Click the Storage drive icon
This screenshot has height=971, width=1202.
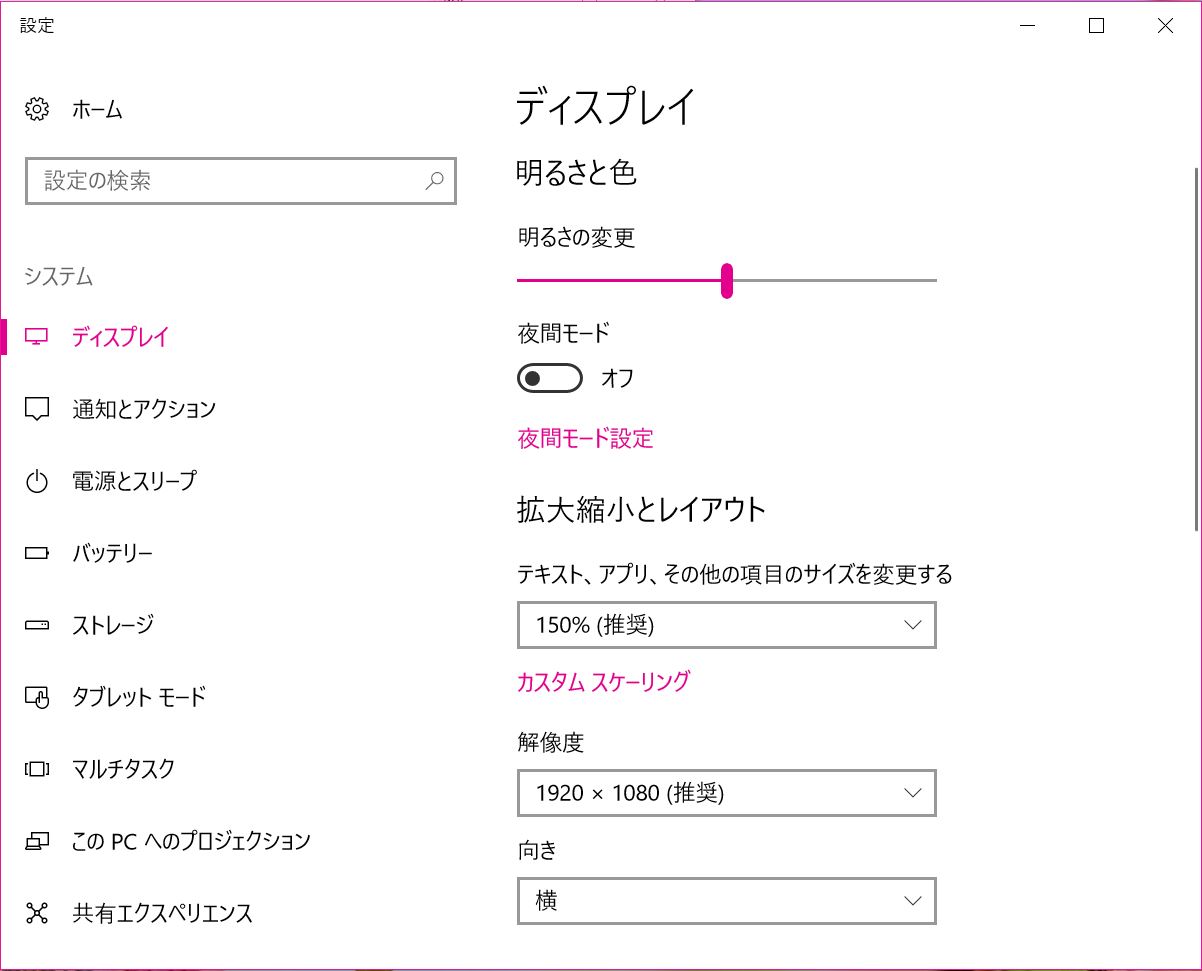click(x=37, y=626)
